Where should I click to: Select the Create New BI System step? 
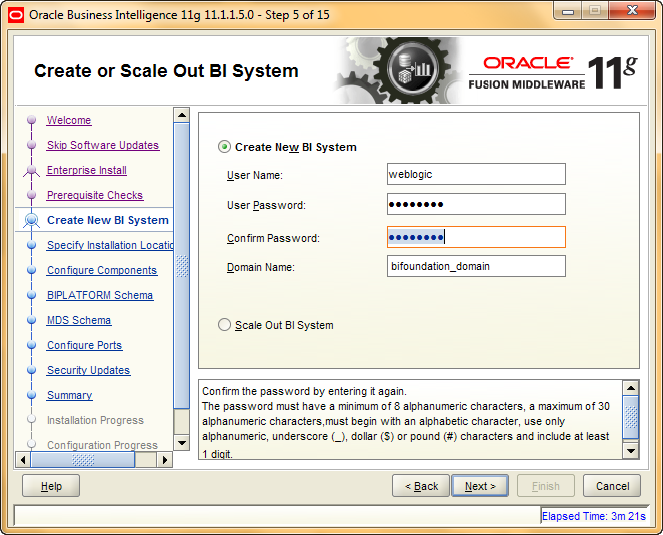coord(108,220)
